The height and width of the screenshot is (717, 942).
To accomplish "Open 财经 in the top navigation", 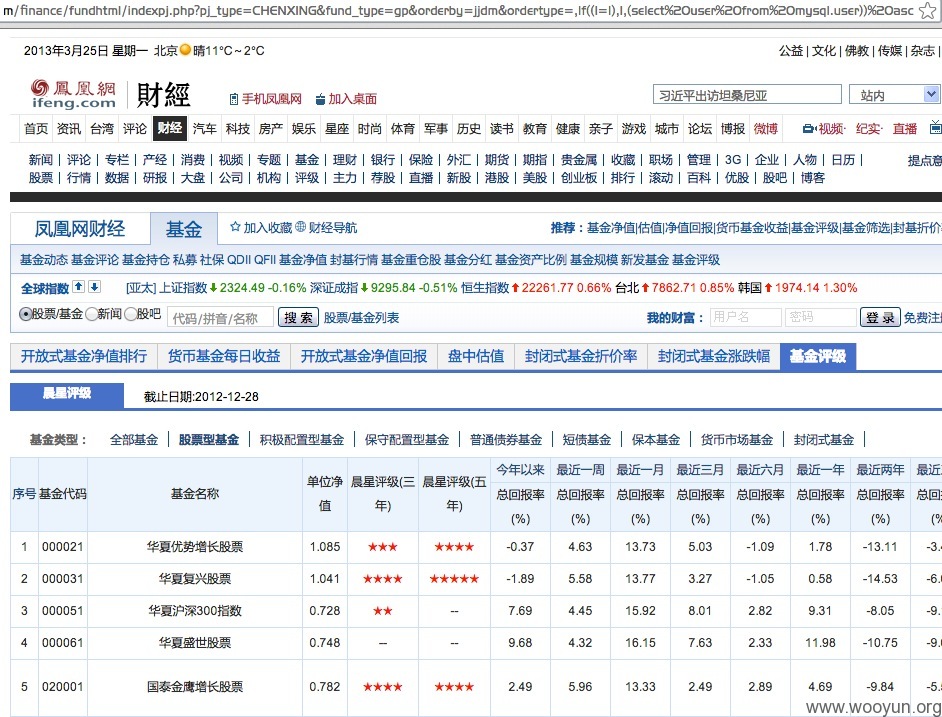I will [170, 128].
